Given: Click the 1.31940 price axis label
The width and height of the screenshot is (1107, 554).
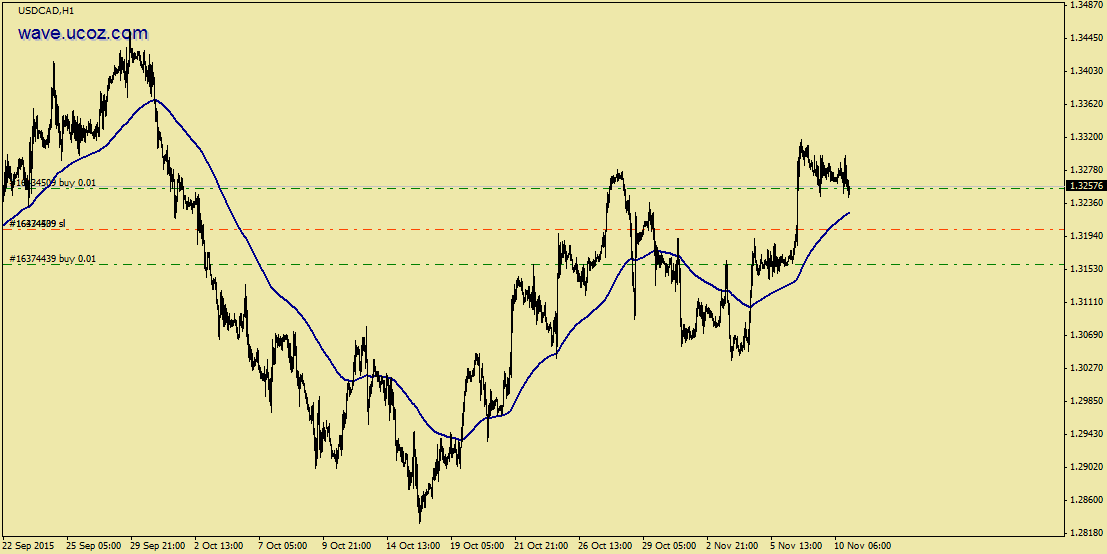Looking at the screenshot, I should tap(1086, 236).
